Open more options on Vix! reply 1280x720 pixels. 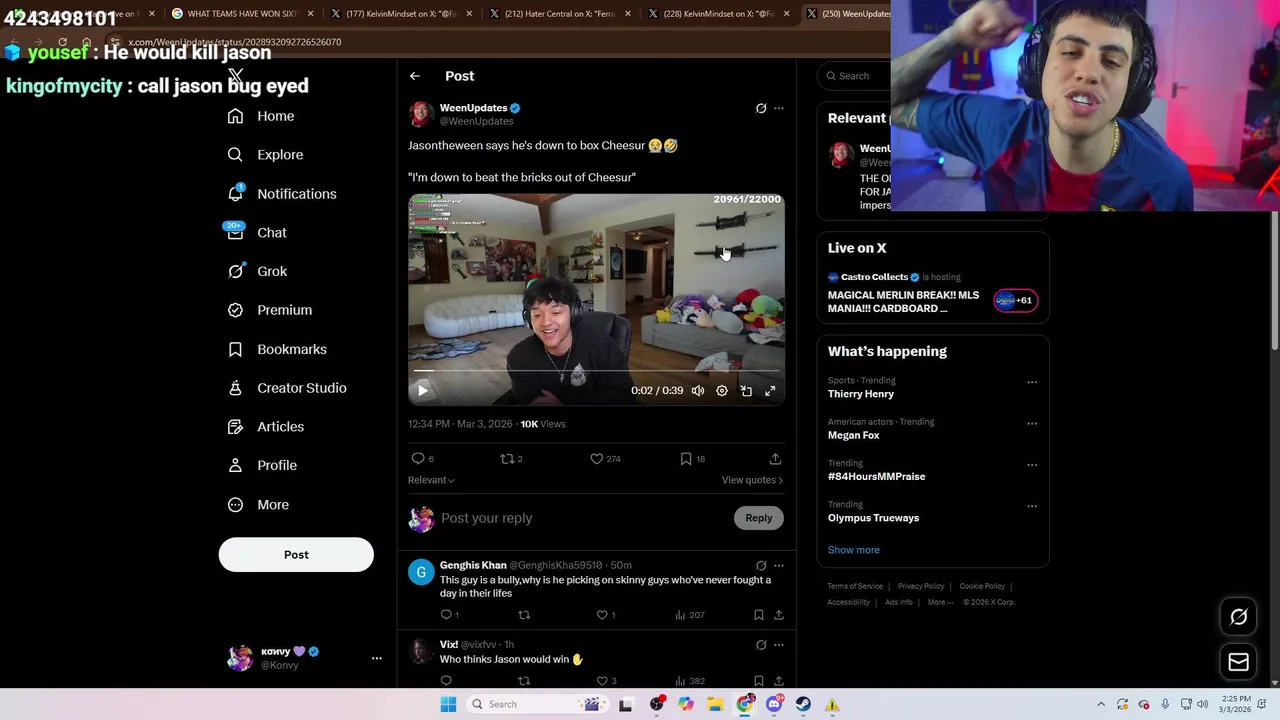point(779,645)
